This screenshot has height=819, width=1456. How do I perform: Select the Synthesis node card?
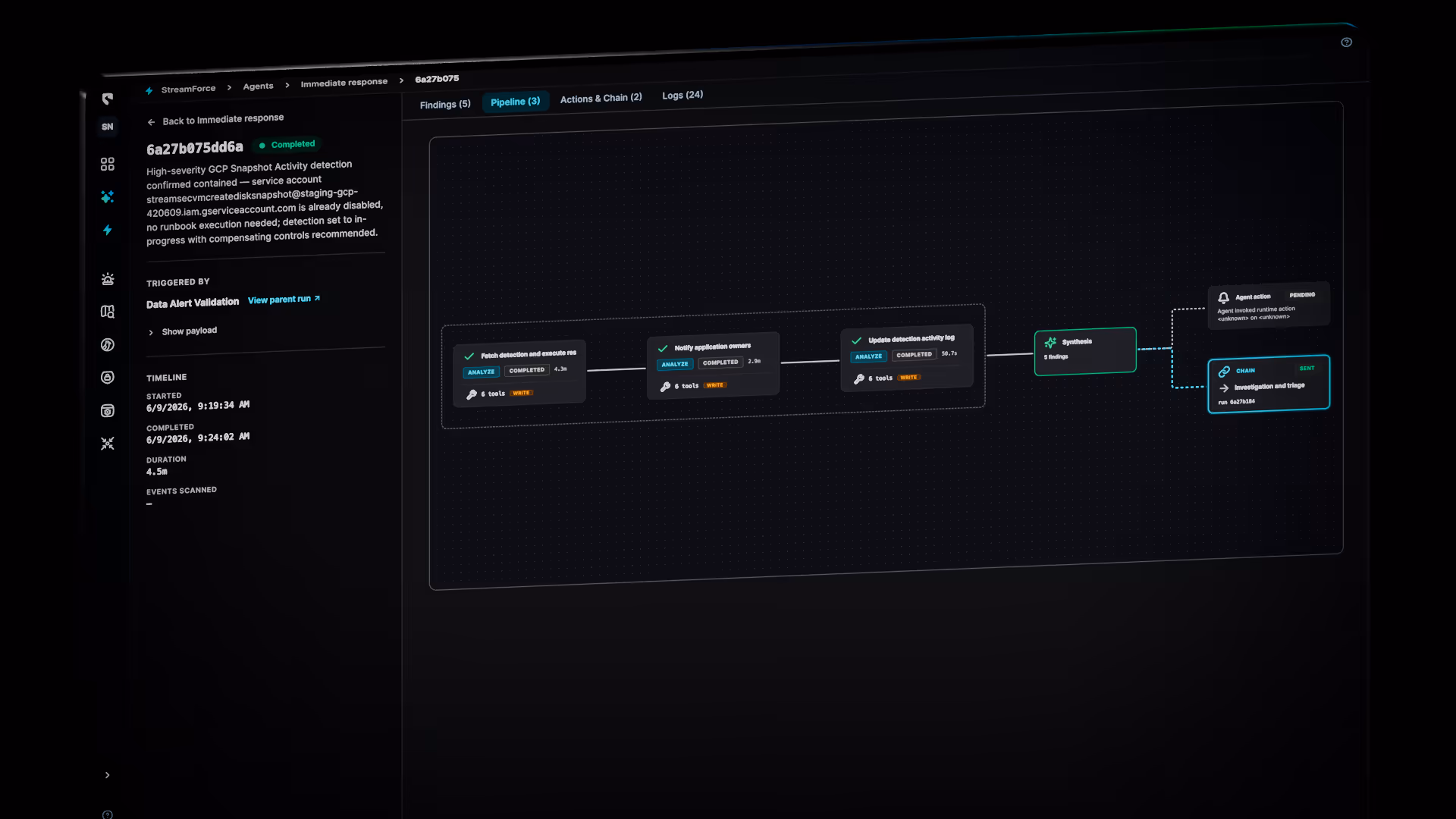tap(1085, 351)
